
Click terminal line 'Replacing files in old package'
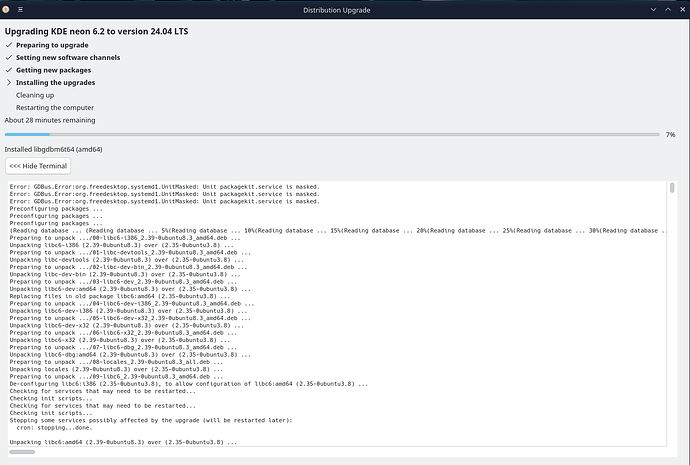pyautogui.click(x=120, y=296)
